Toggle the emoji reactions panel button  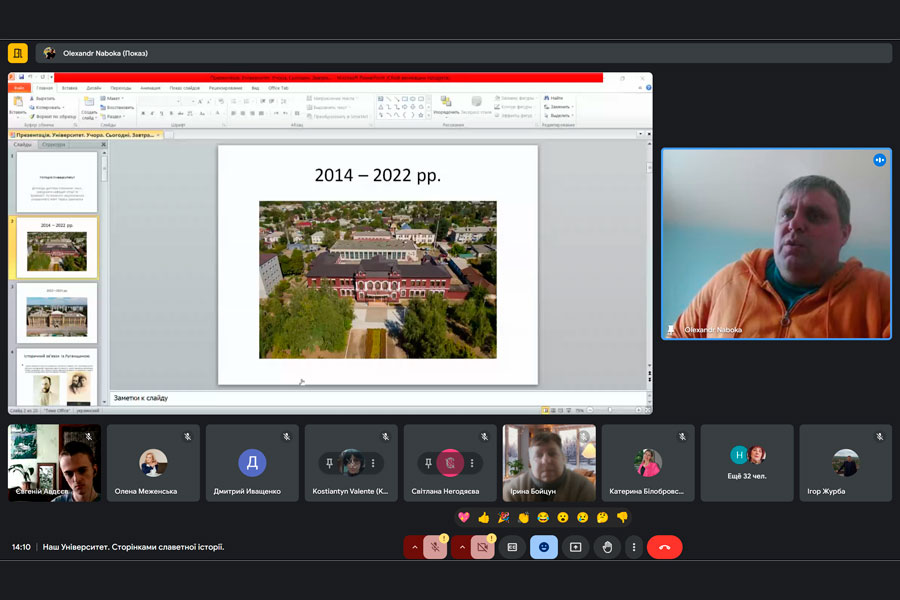[x=544, y=547]
